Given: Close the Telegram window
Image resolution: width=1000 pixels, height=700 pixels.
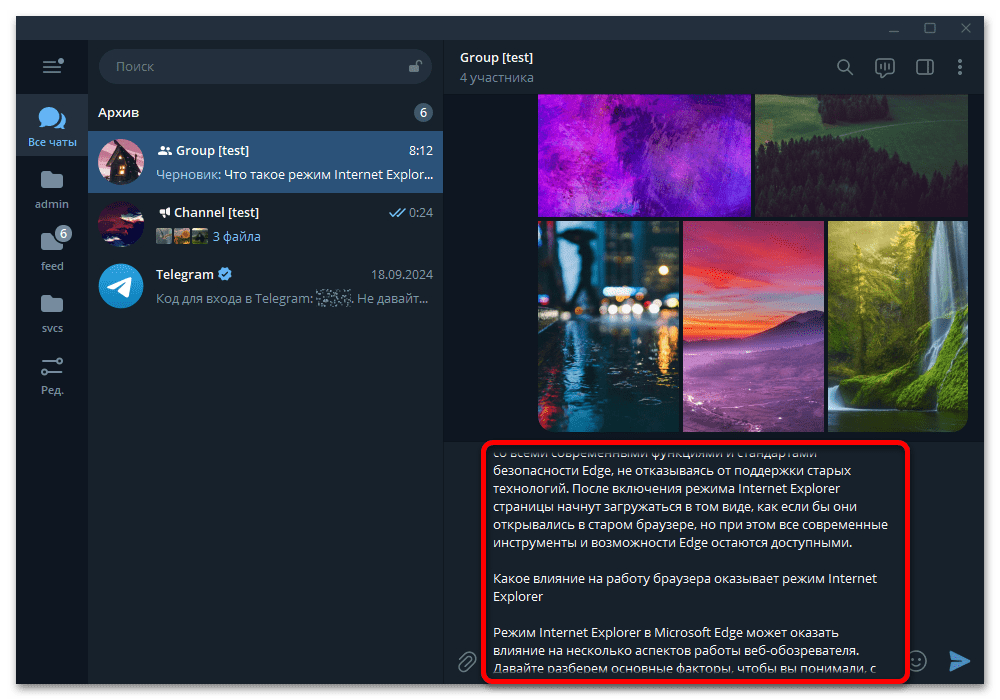Looking at the screenshot, I should pyautogui.click(x=966, y=29).
